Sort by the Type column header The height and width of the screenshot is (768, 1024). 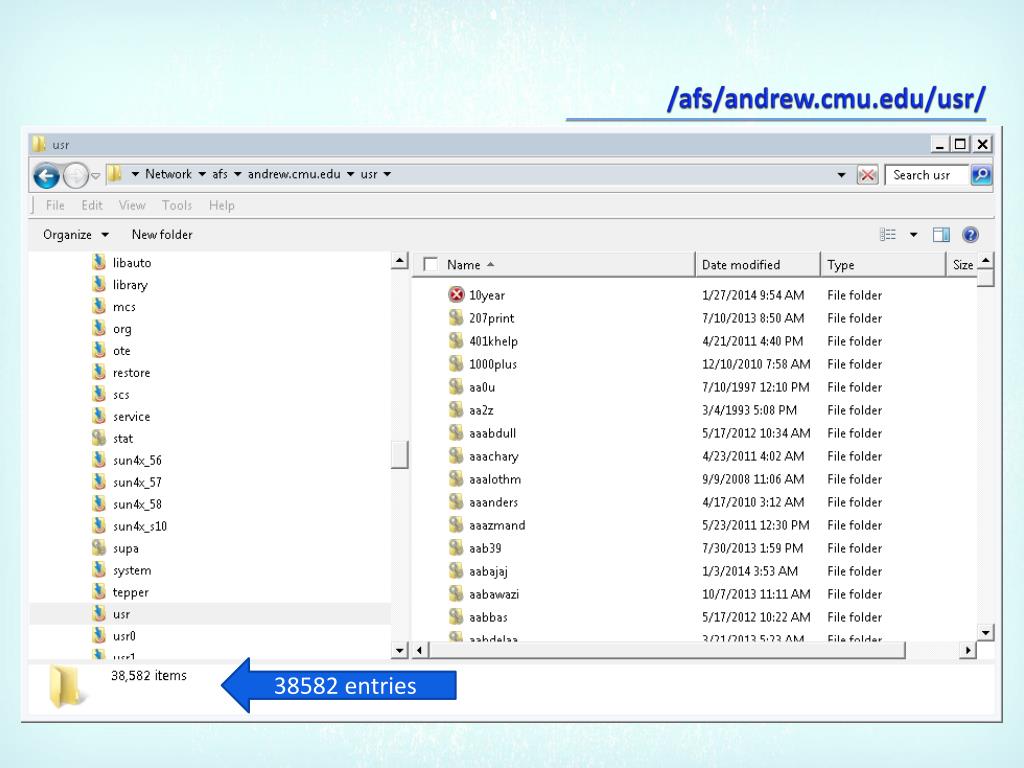pos(883,264)
